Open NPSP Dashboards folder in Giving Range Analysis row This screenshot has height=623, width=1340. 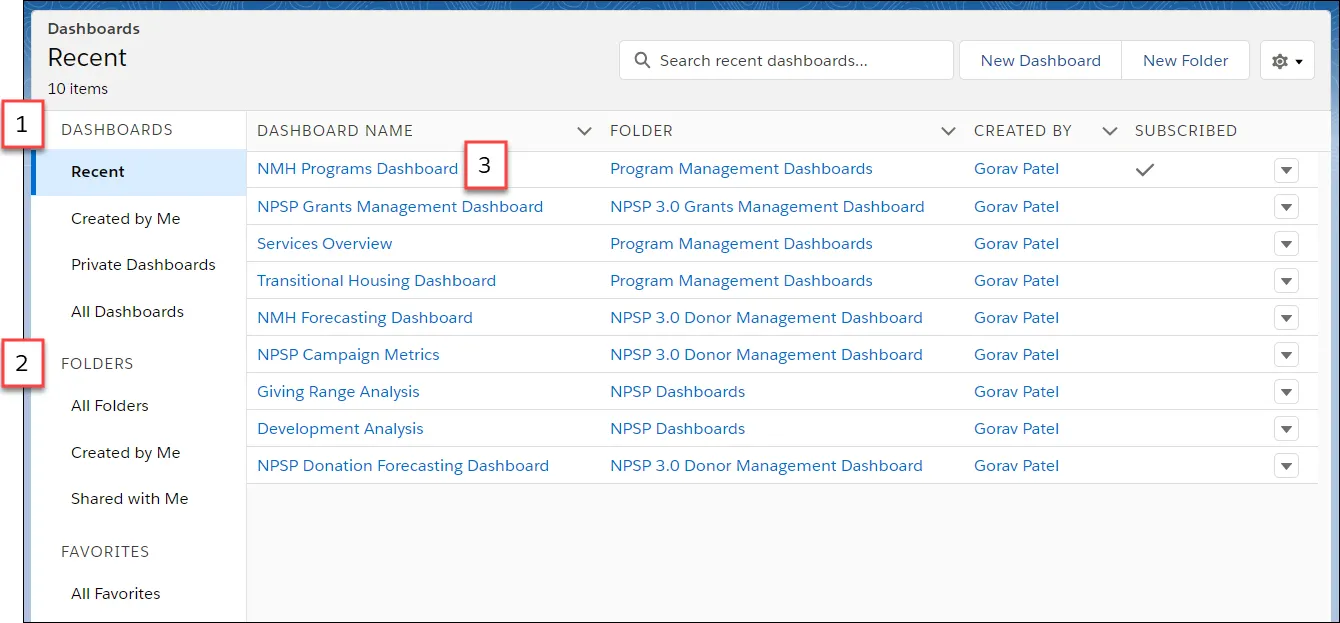coord(677,392)
